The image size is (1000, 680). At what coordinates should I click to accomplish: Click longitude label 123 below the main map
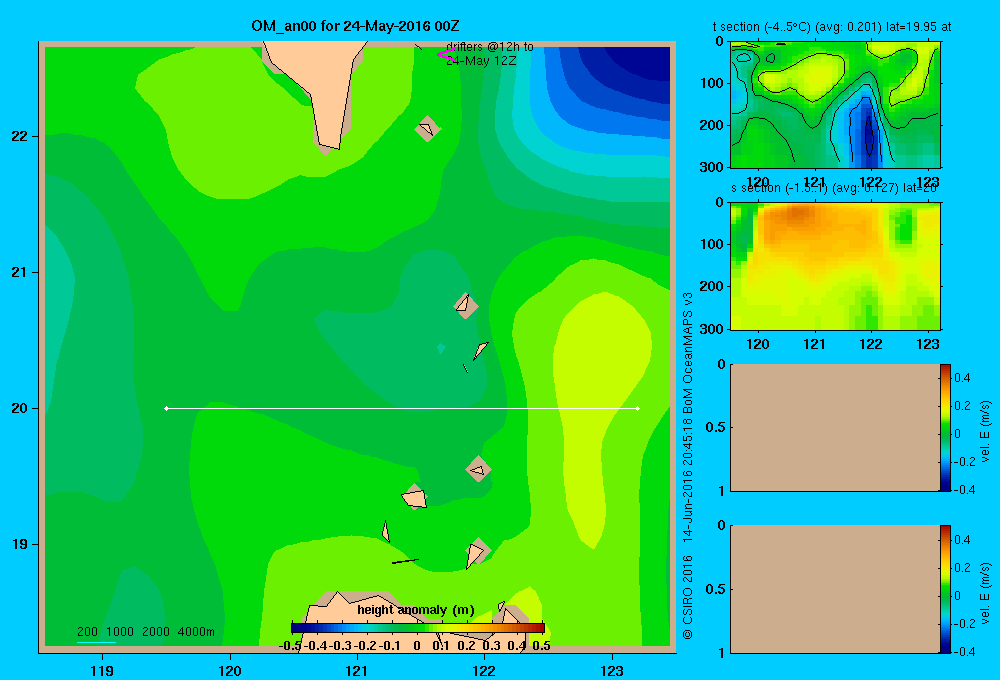pyautogui.click(x=612, y=670)
